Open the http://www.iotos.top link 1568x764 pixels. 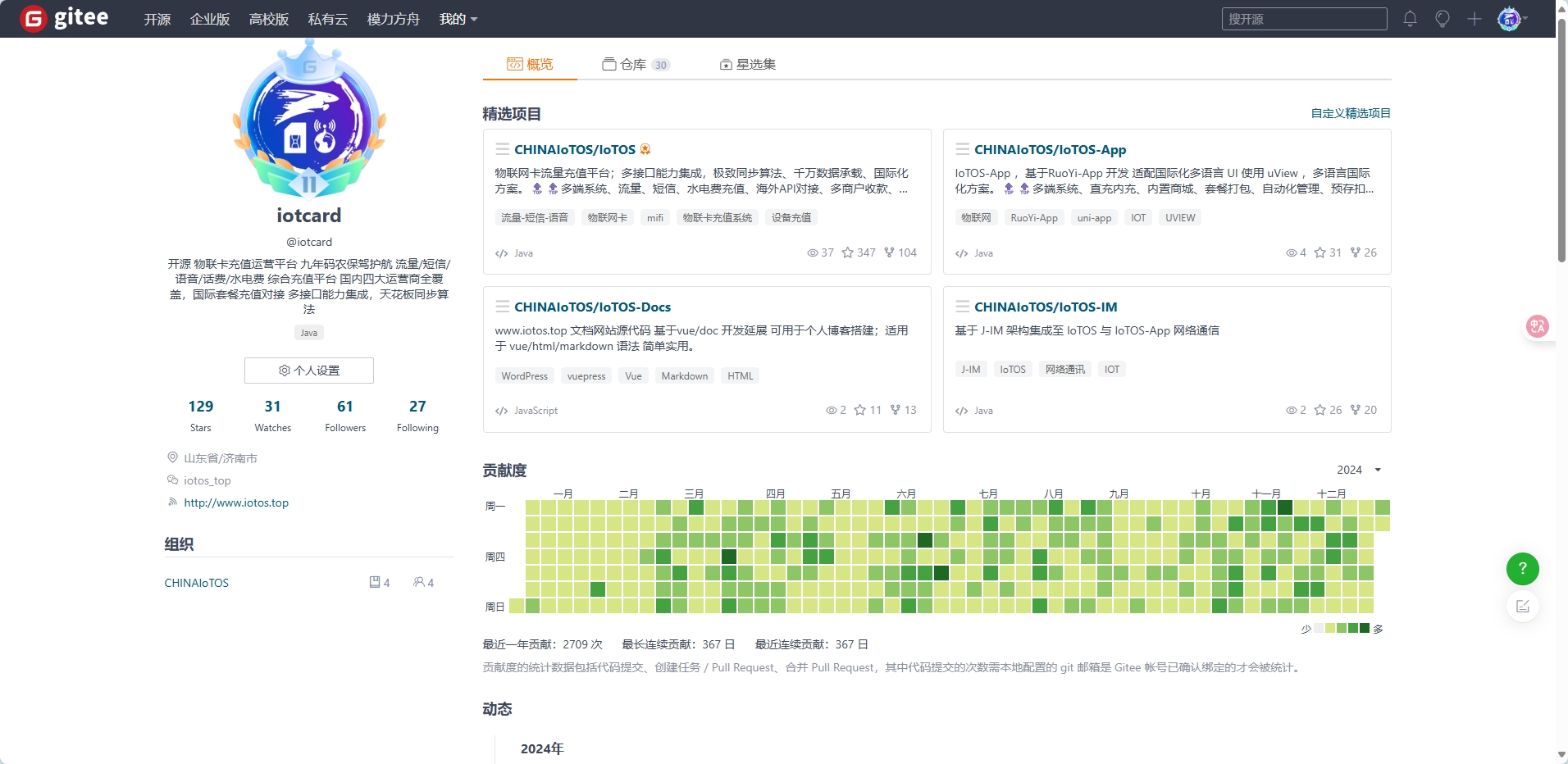click(x=236, y=503)
